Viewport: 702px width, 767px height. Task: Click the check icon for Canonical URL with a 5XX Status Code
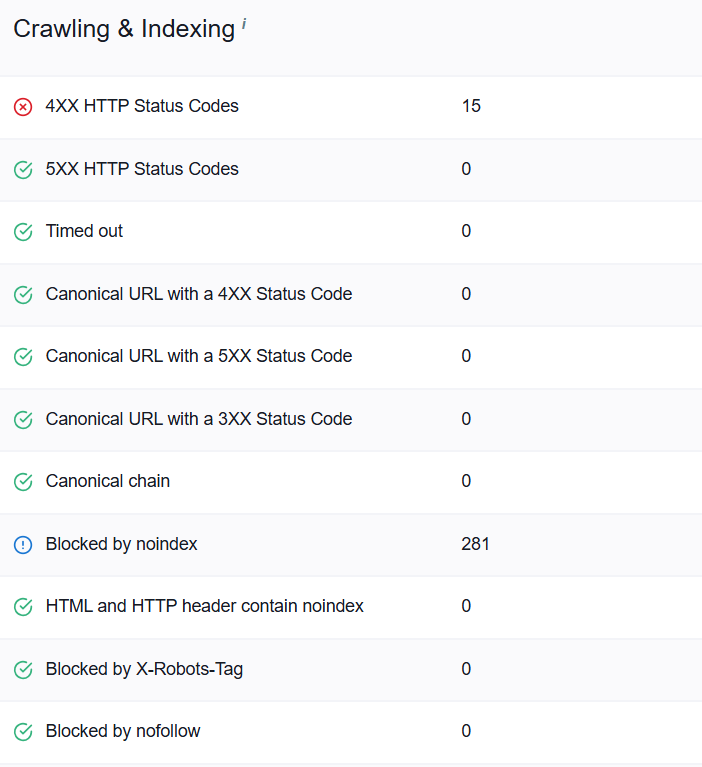23,357
